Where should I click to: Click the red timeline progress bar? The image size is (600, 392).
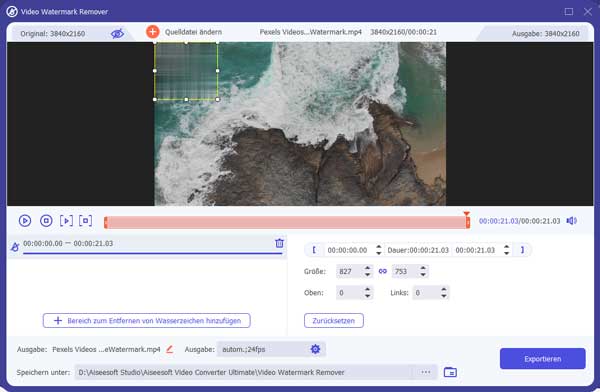(x=287, y=222)
